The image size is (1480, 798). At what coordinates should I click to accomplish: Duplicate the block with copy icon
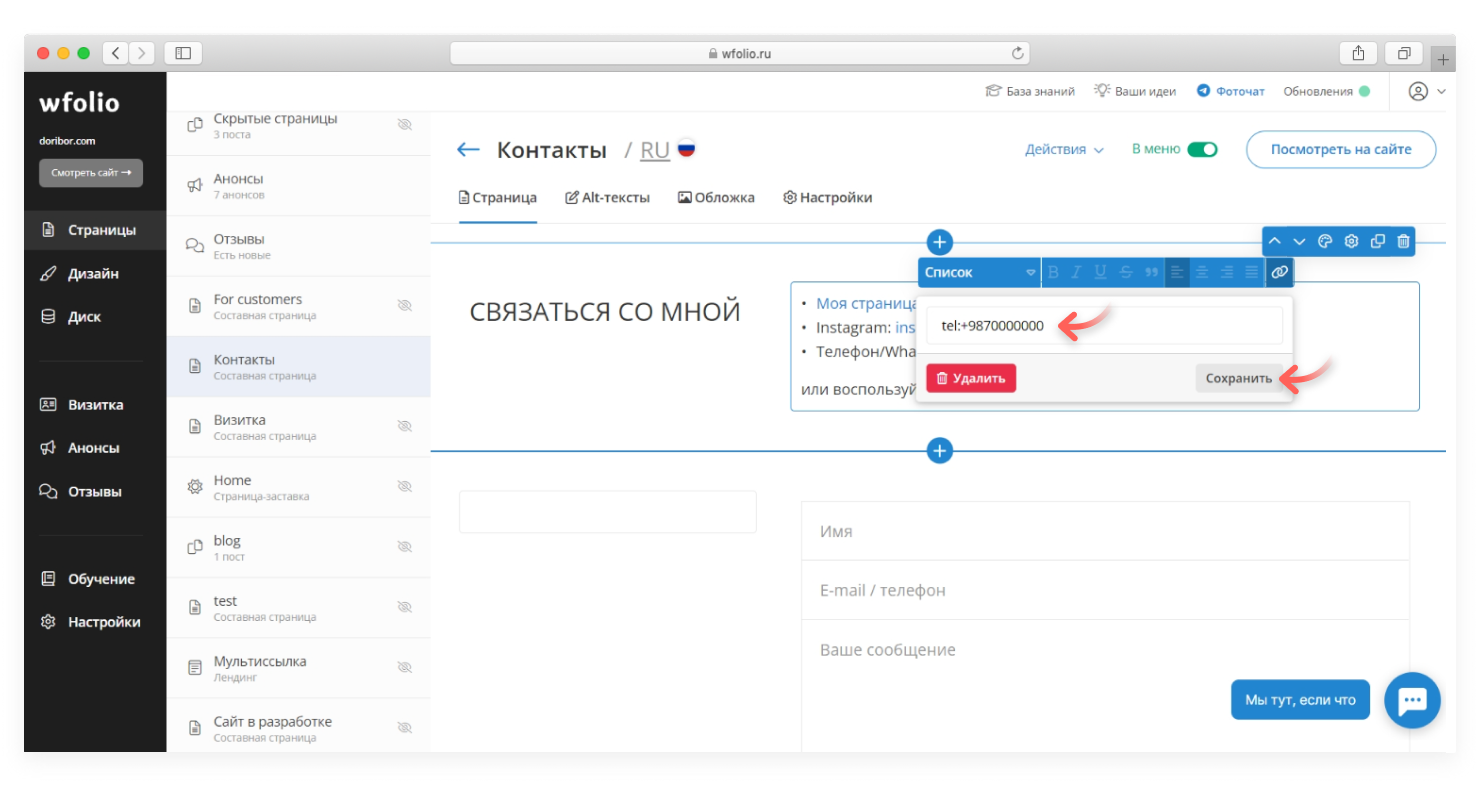[x=1378, y=241]
